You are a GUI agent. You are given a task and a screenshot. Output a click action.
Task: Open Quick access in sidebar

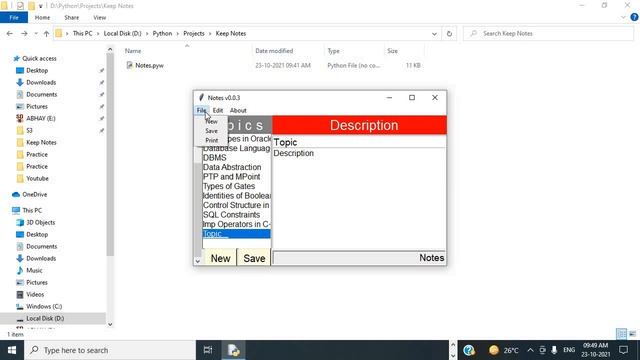click(39, 58)
